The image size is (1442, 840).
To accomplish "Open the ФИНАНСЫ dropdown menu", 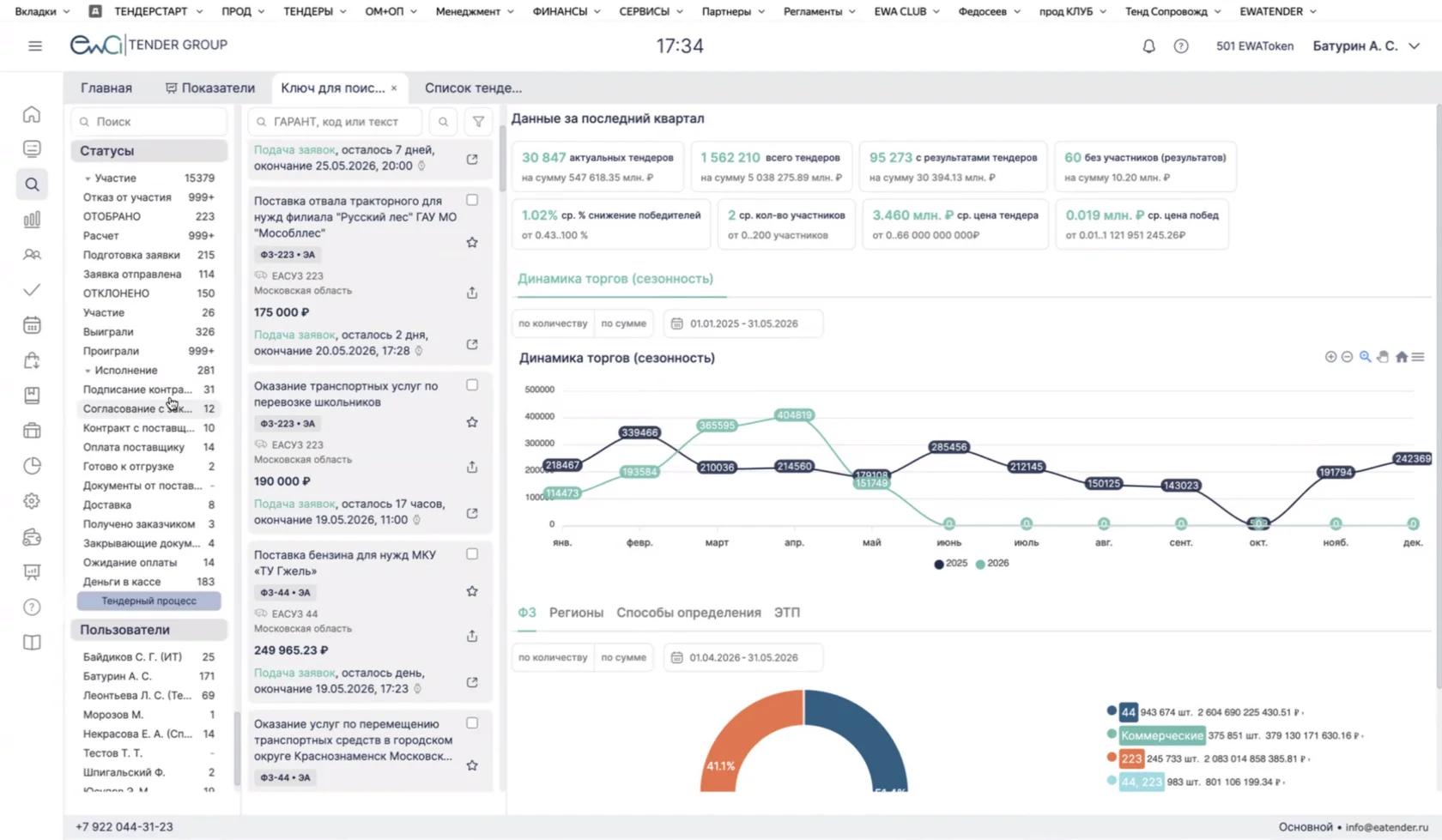I will tap(566, 11).
